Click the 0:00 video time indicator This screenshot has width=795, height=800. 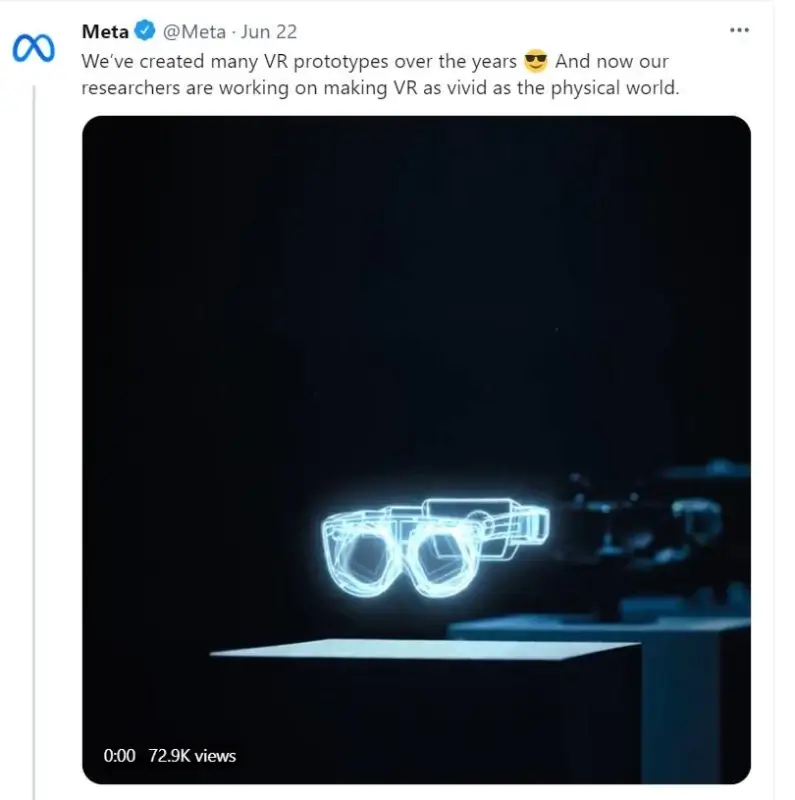pyautogui.click(x=119, y=756)
